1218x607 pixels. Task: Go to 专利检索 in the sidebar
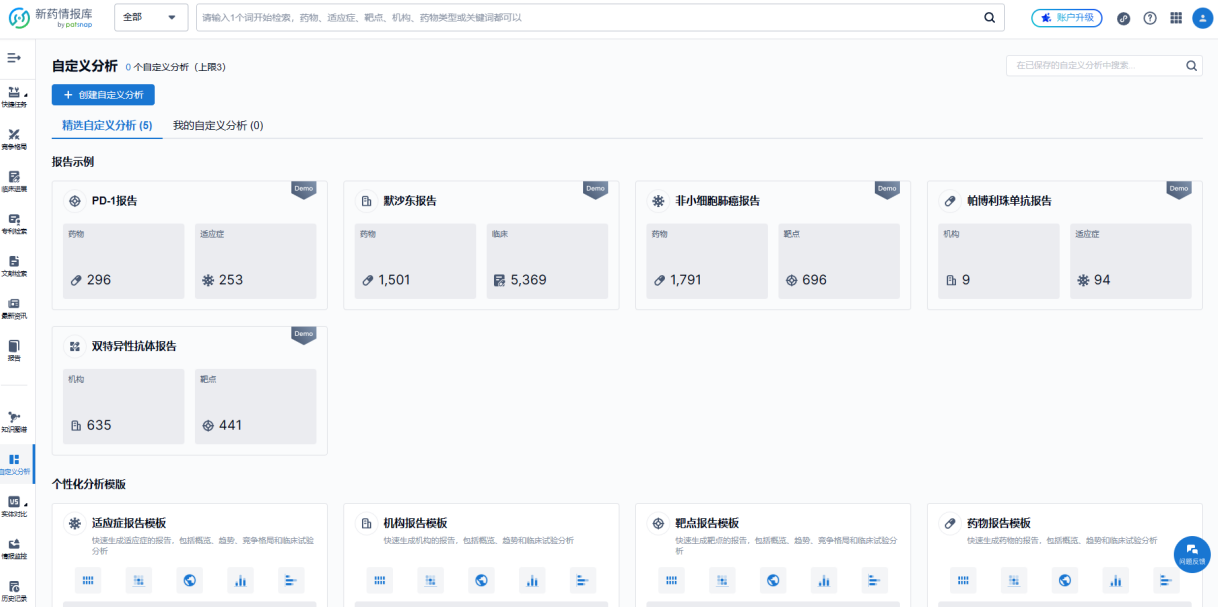[x=14, y=223]
